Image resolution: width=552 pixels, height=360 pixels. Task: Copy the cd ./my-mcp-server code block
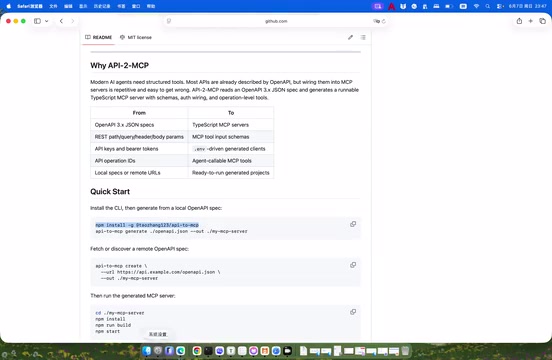coord(353,312)
